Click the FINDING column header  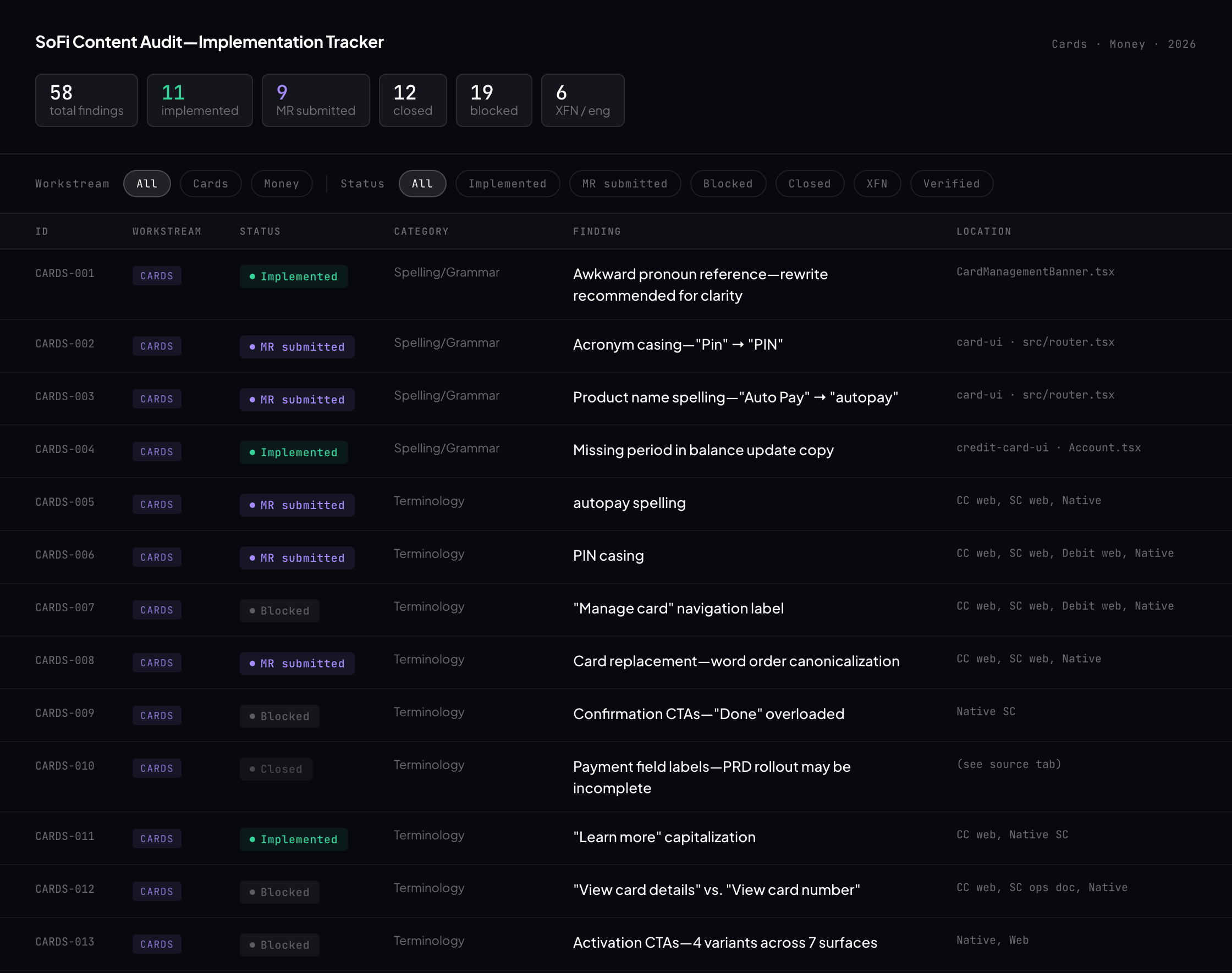pos(597,231)
